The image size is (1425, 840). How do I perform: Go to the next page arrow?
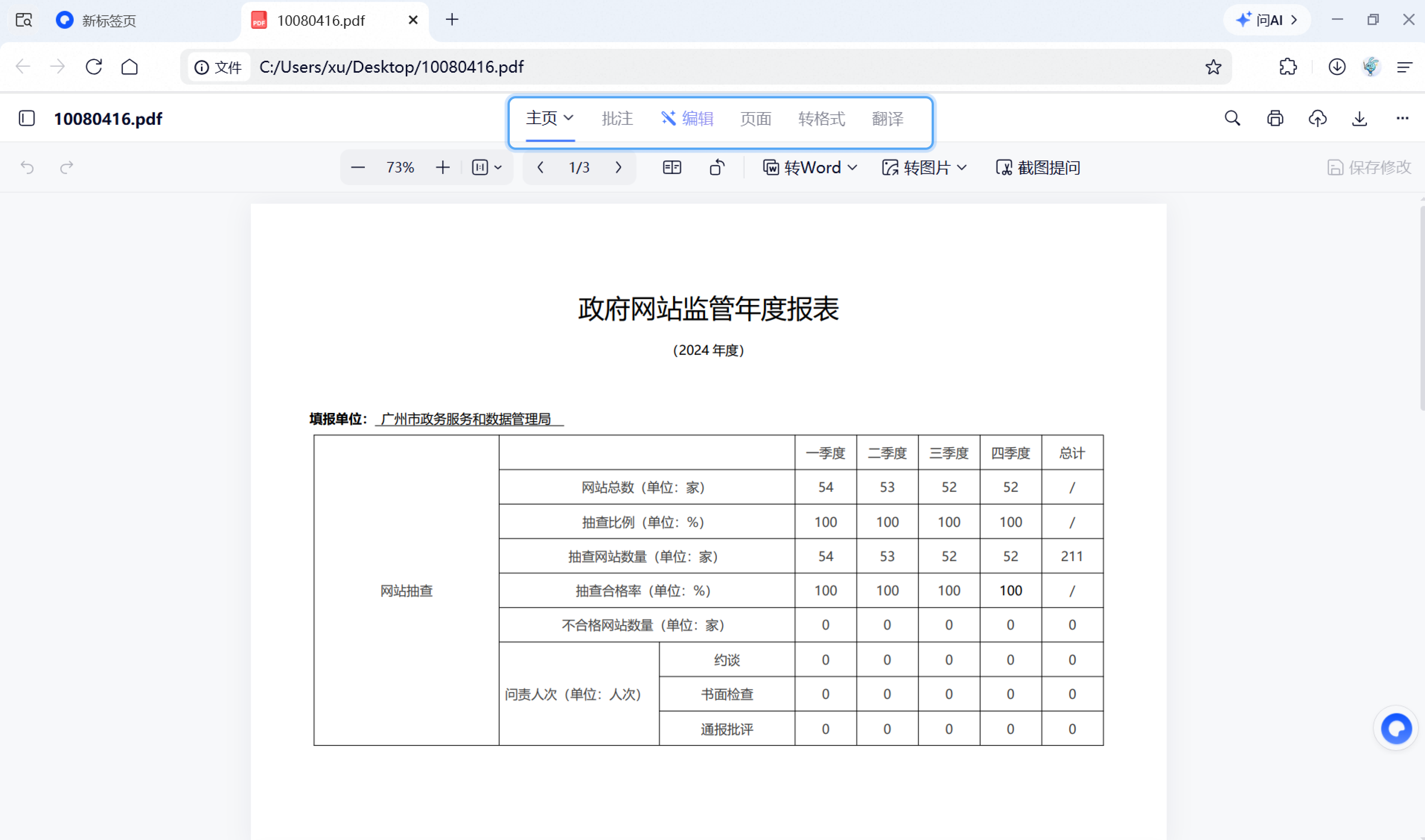point(618,168)
